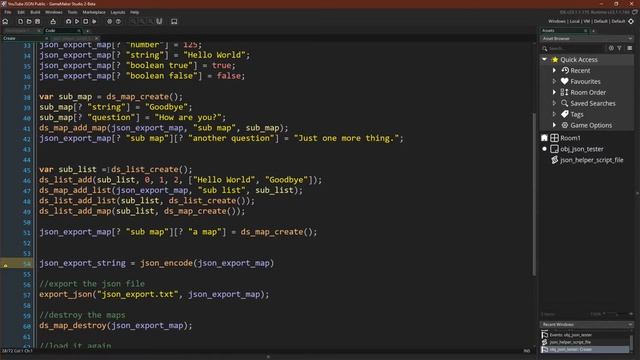Collapse the Recent Windows panel dropdown arrow
640x360 pixels.
click(630, 324)
